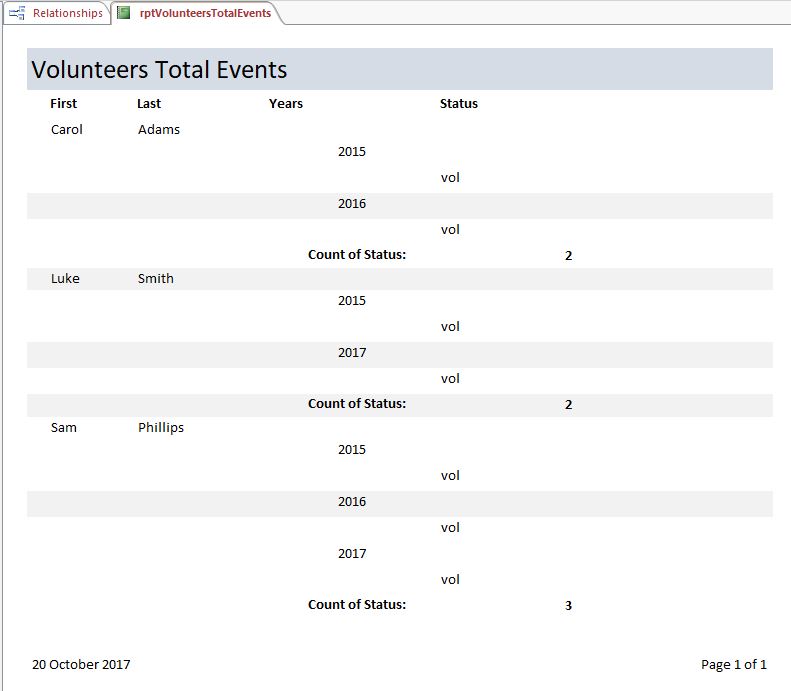The height and width of the screenshot is (691, 791).
Task: Click the date 20 October 2017
Action: coord(81,664)
